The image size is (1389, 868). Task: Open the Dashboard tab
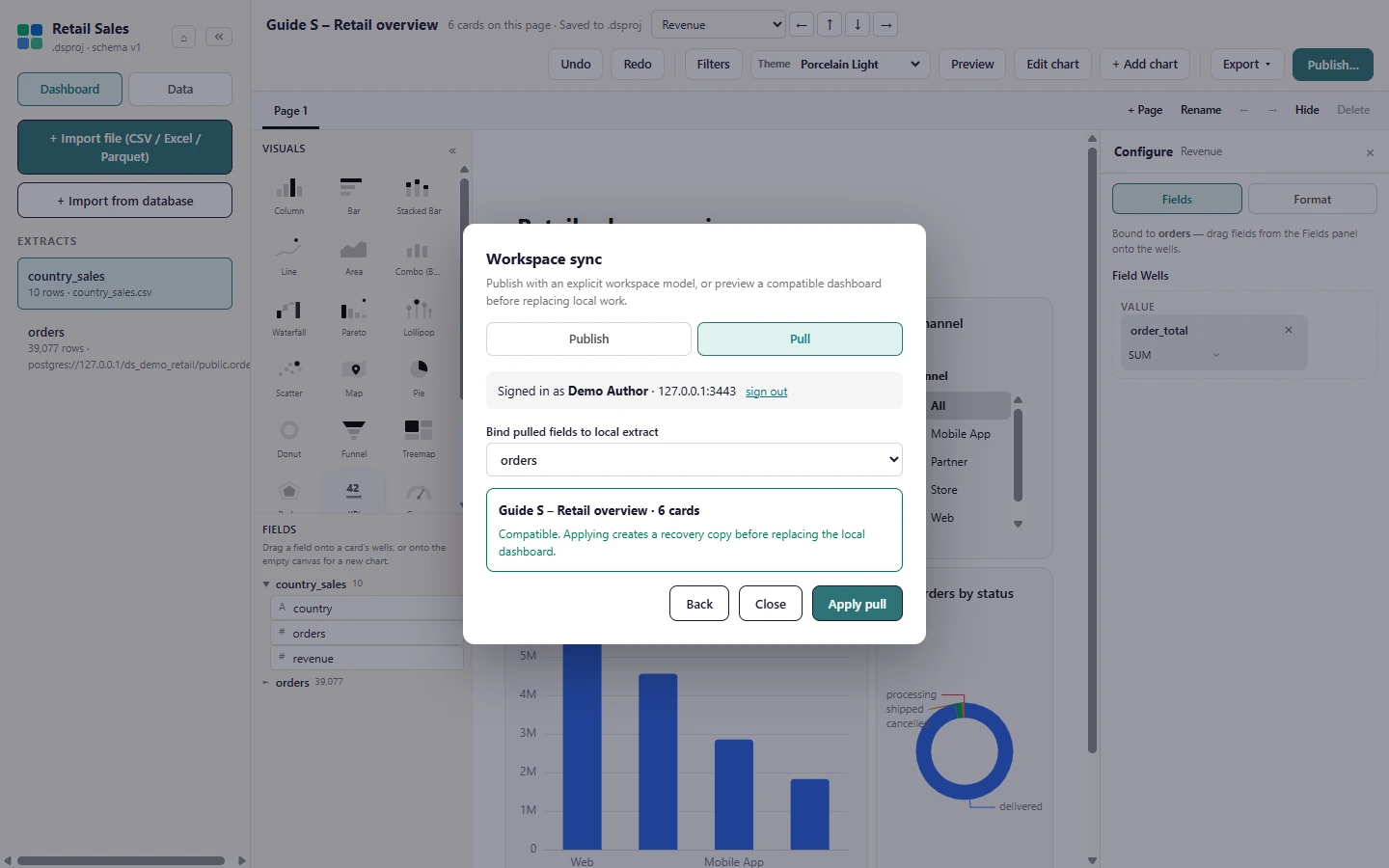click(69, 89)
